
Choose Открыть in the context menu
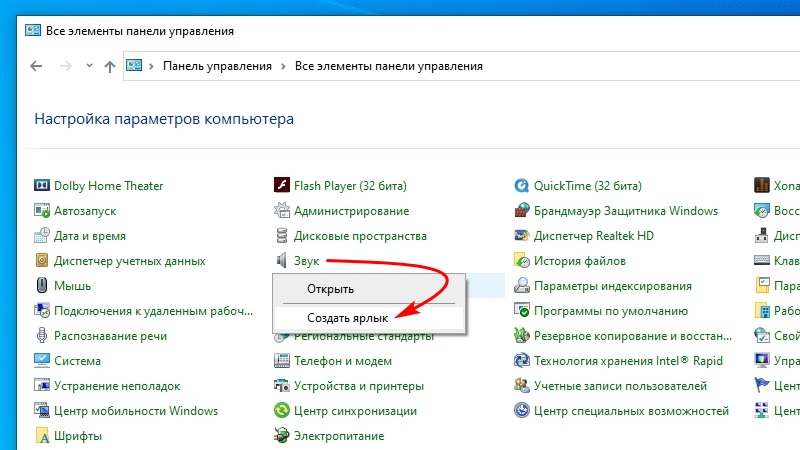click(369, 289)
